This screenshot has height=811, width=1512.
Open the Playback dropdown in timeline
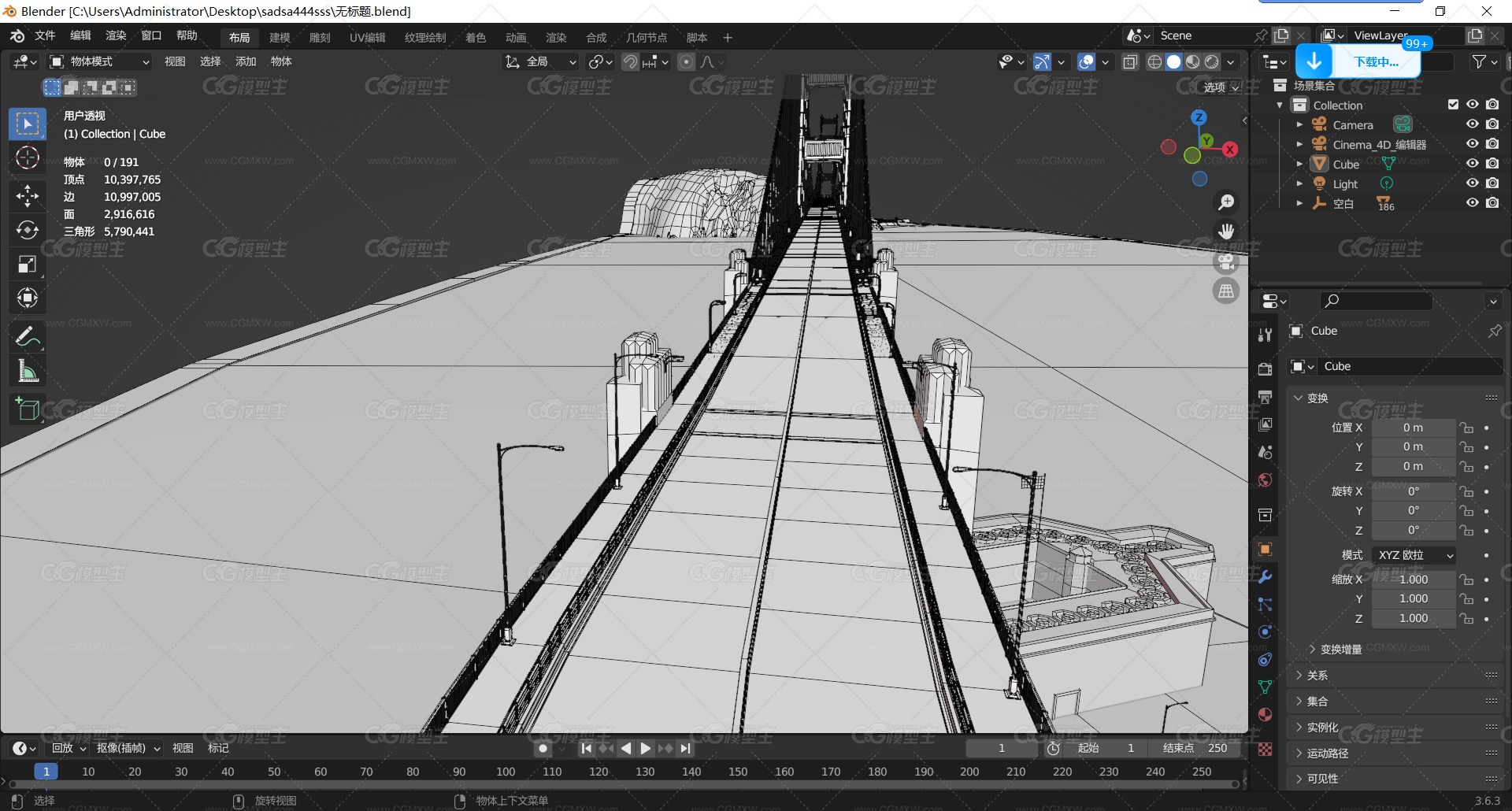point(69,748)
